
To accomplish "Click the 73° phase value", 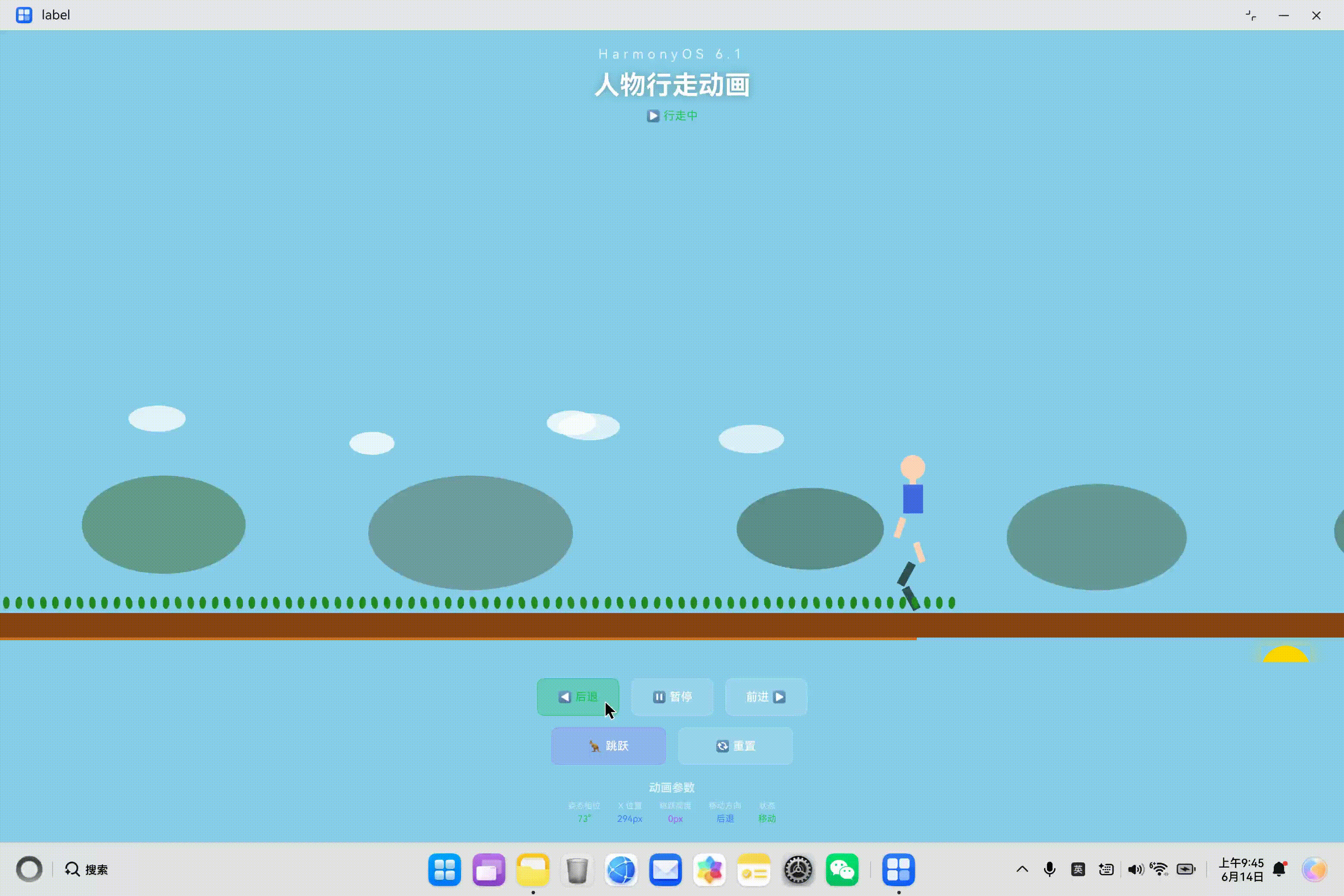I will click(584, 819).
